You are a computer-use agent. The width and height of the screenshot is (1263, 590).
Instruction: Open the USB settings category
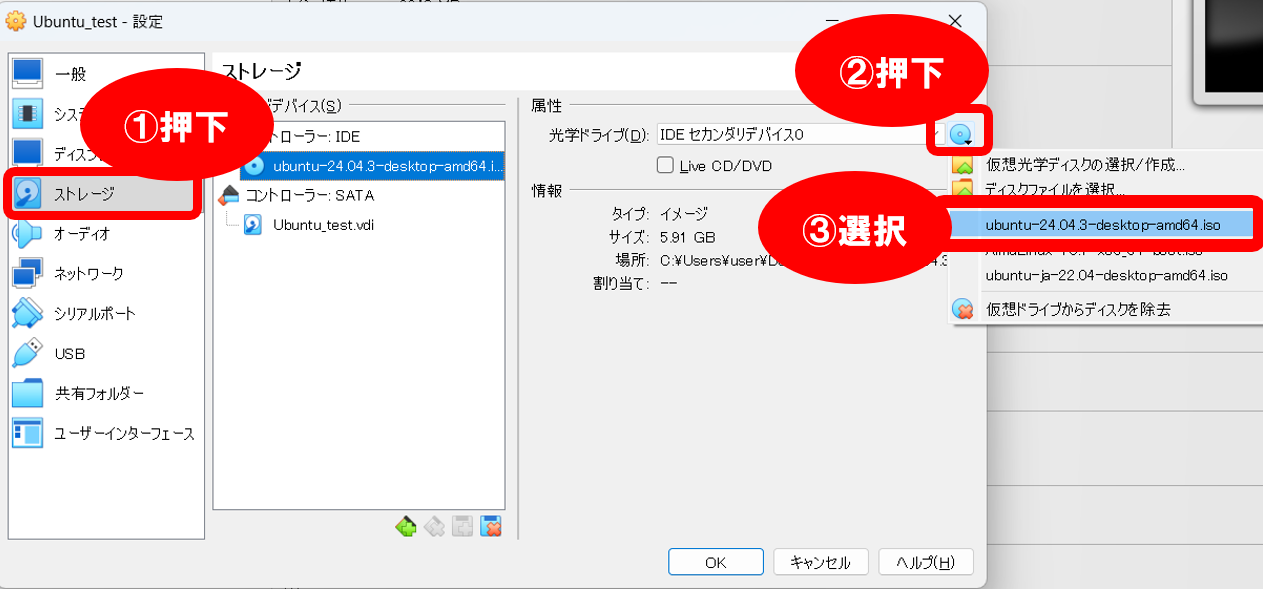tap(70, 353)
